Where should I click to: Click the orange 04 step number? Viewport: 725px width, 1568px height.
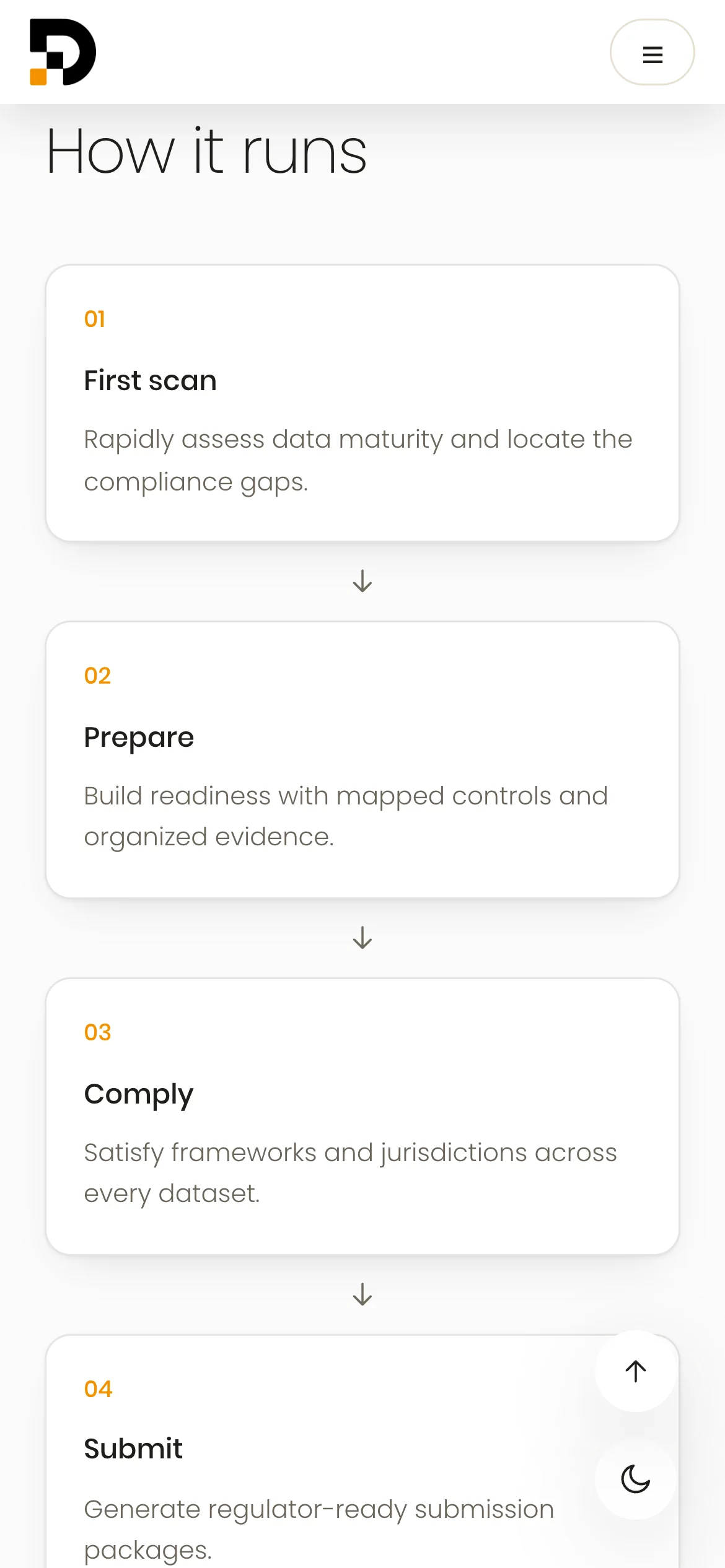click(99, 1389)
